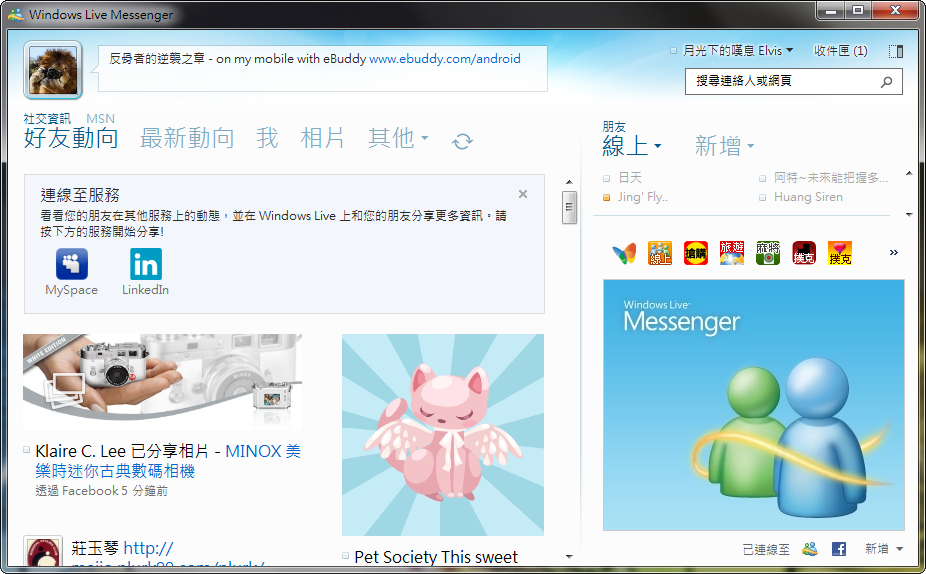The image size is (926, 574).
Task: Open the 新增 dropdown beside 線上
Action: 751,146
